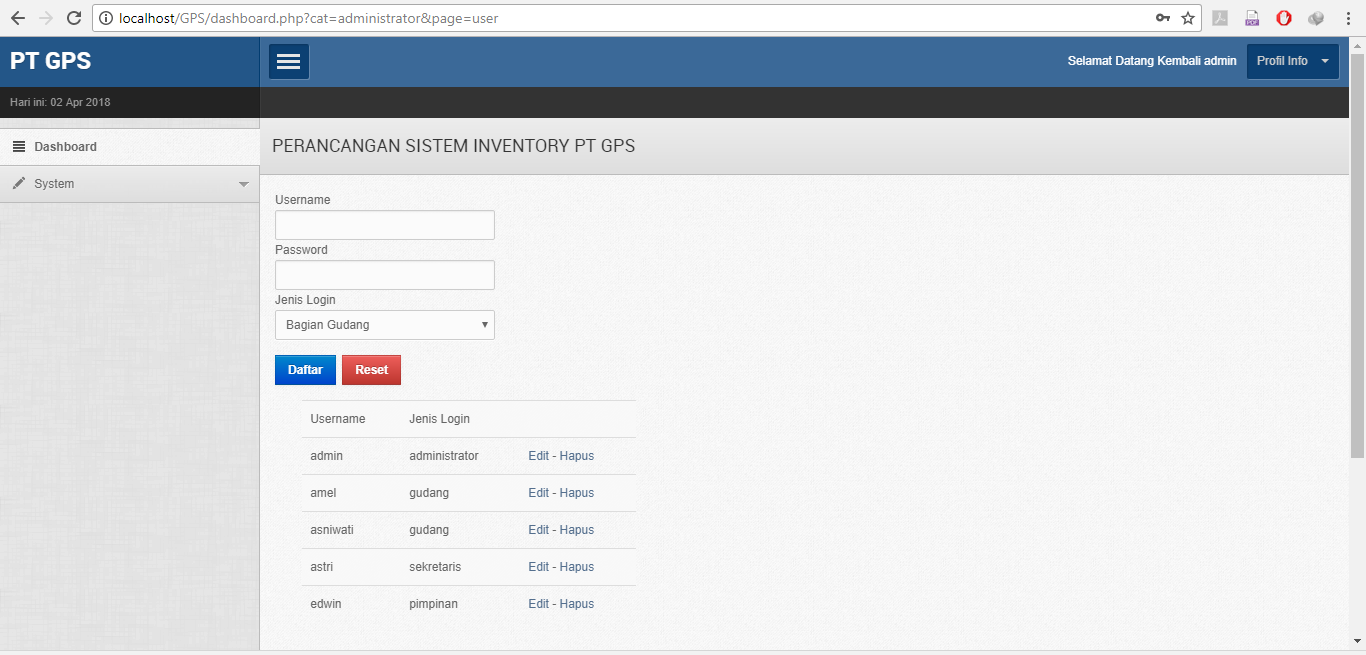The image size is (1366, 655).
Task: Click the Username input field
Action: [x=385, y=225]
